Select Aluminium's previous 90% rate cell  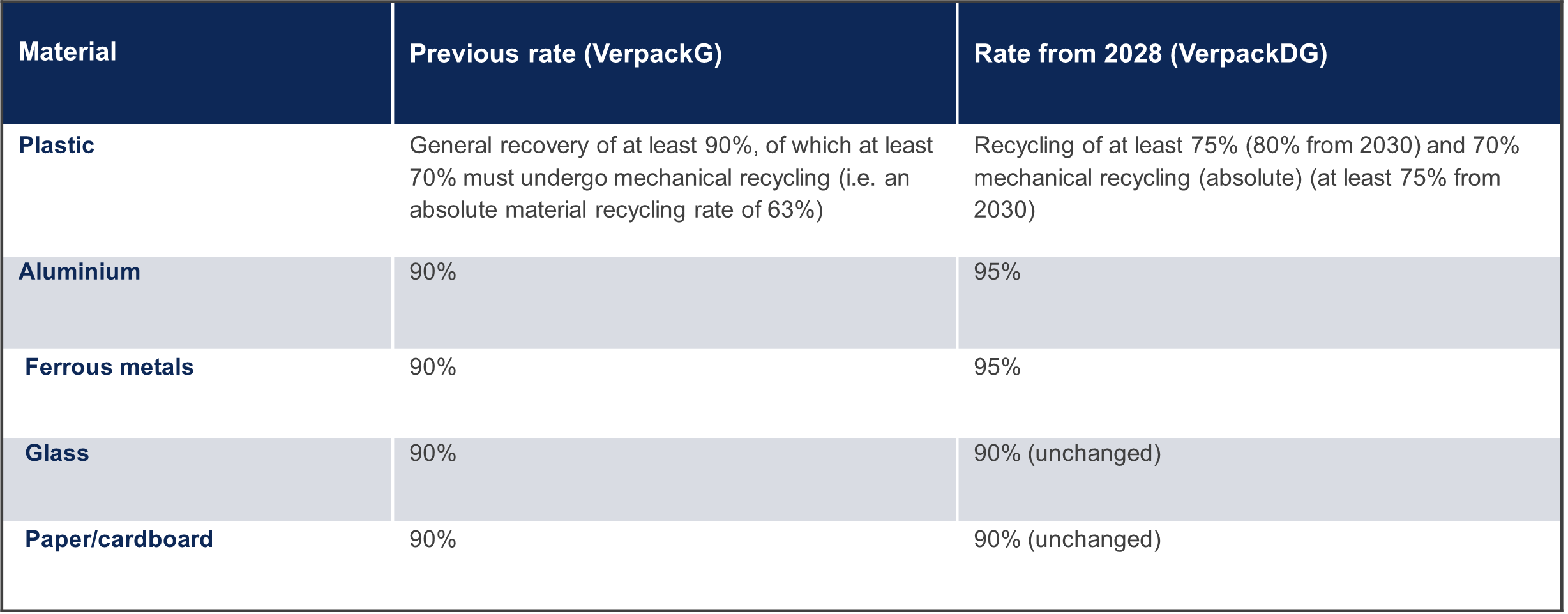tap(433, 272)
